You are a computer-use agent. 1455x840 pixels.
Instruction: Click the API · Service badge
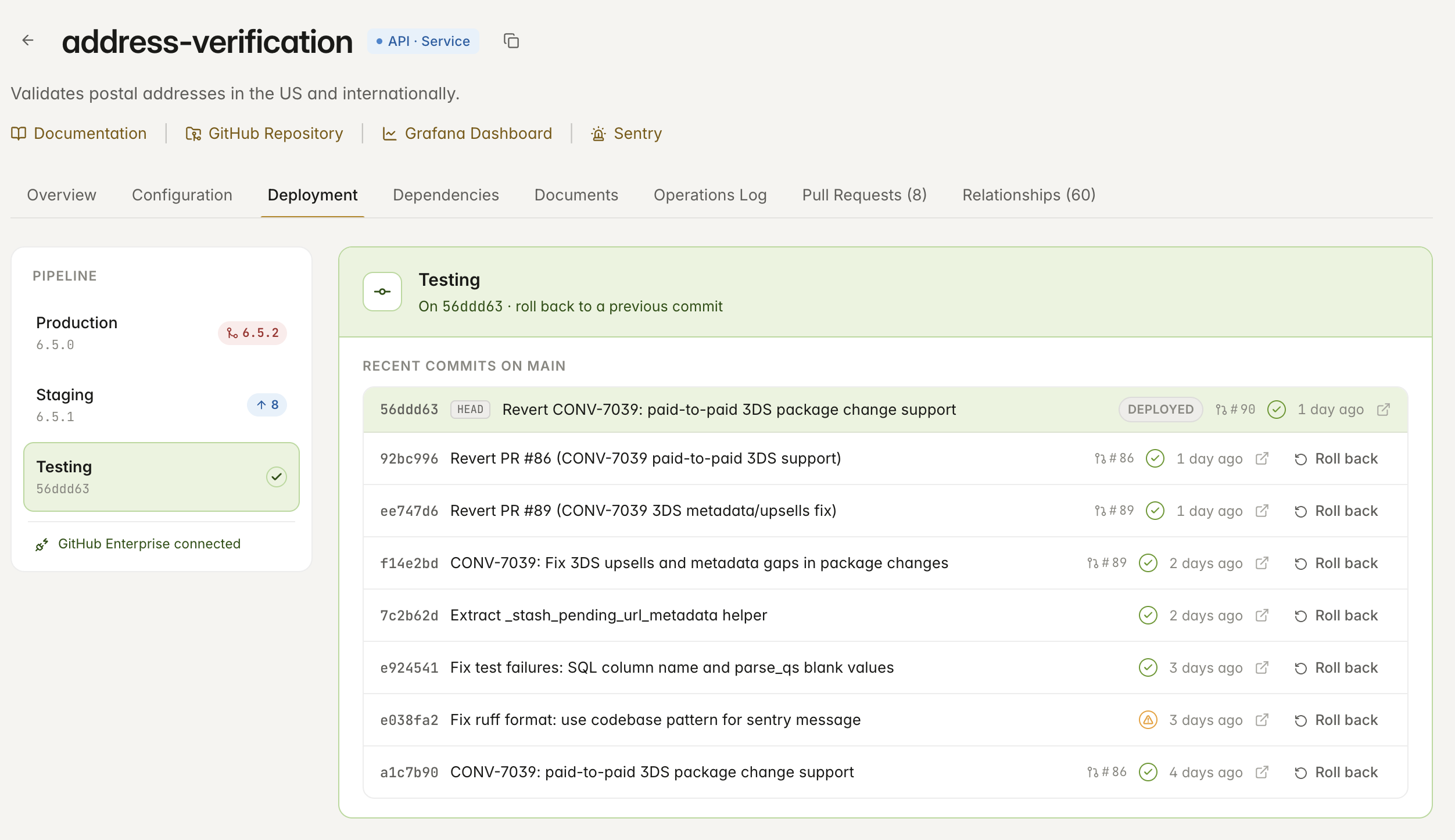pyautogui.click(x=423, y=41)
